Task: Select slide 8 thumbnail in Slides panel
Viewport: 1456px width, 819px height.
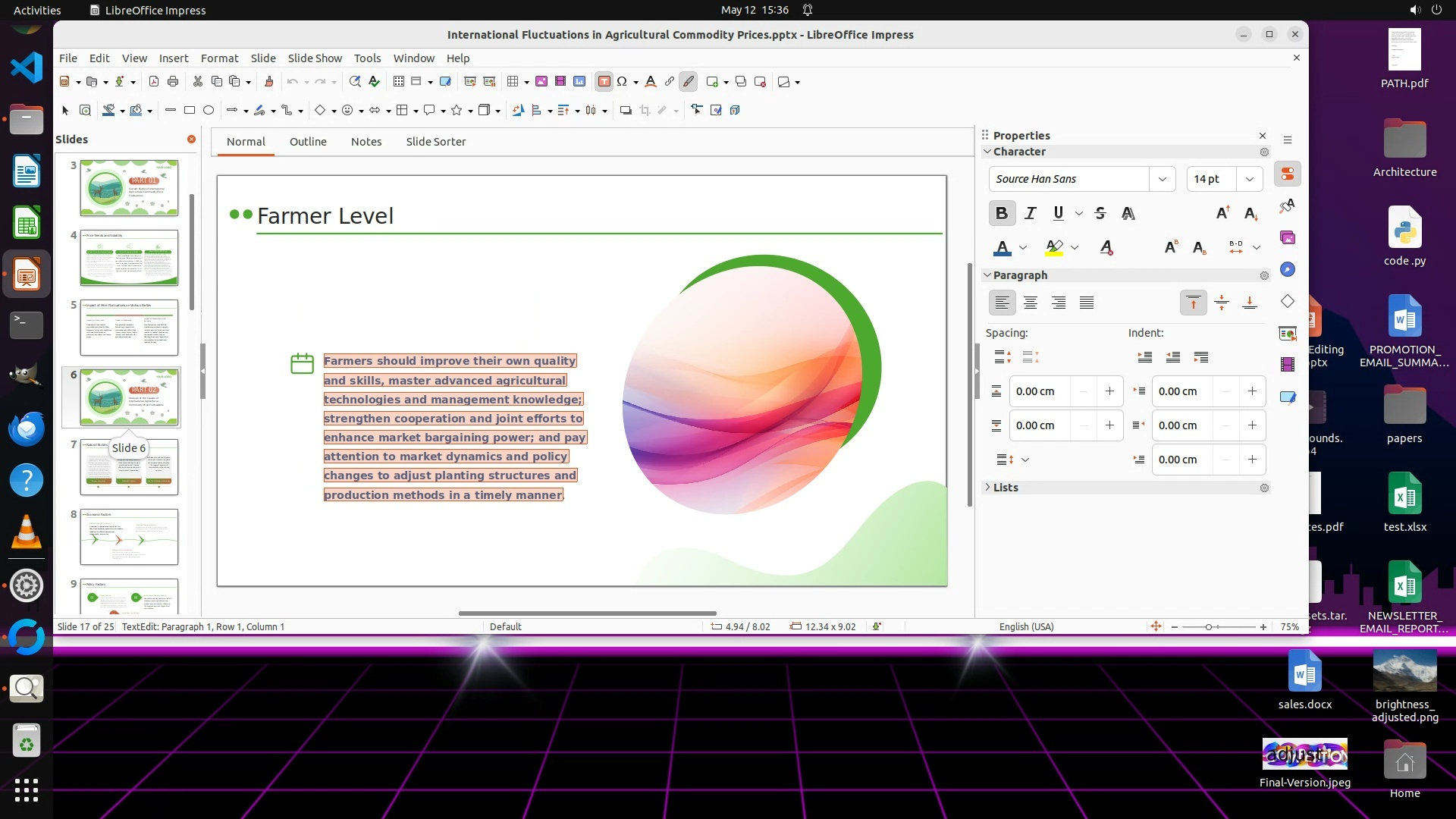Action: click(129, 536)
